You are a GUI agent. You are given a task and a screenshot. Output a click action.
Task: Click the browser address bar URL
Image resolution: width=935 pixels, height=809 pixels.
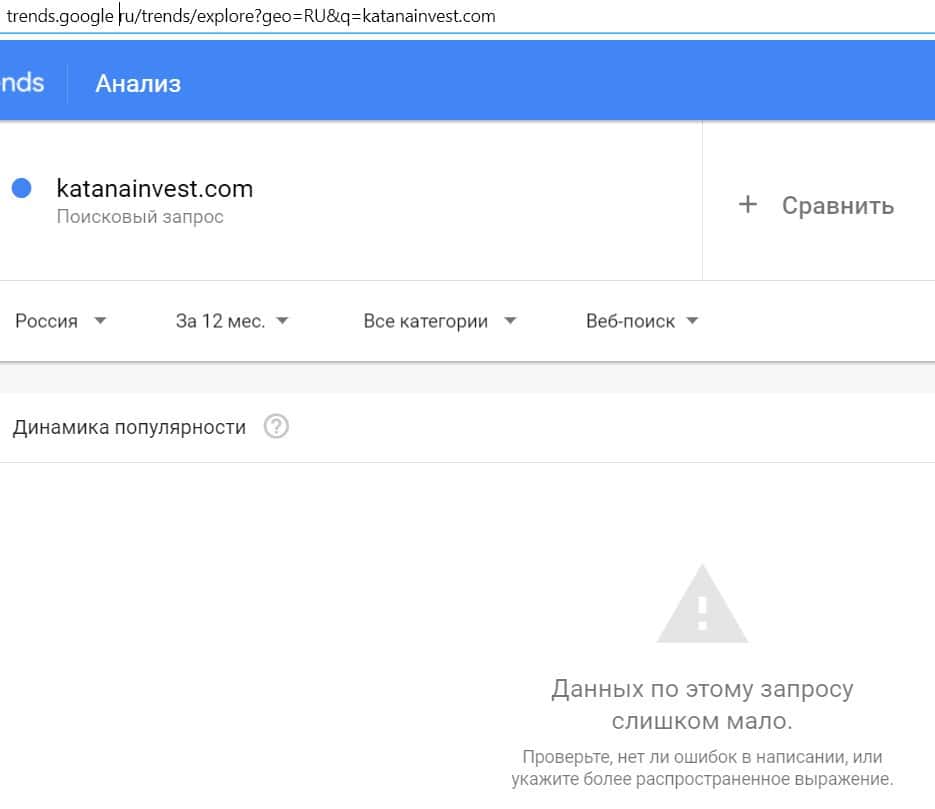[x=250, y=16]
